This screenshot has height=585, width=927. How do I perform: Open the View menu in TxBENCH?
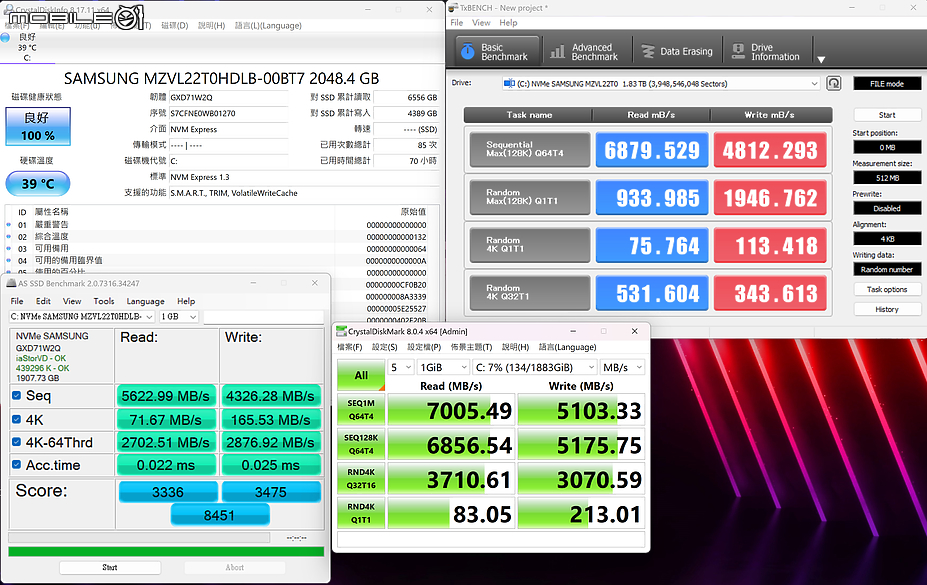481,22
